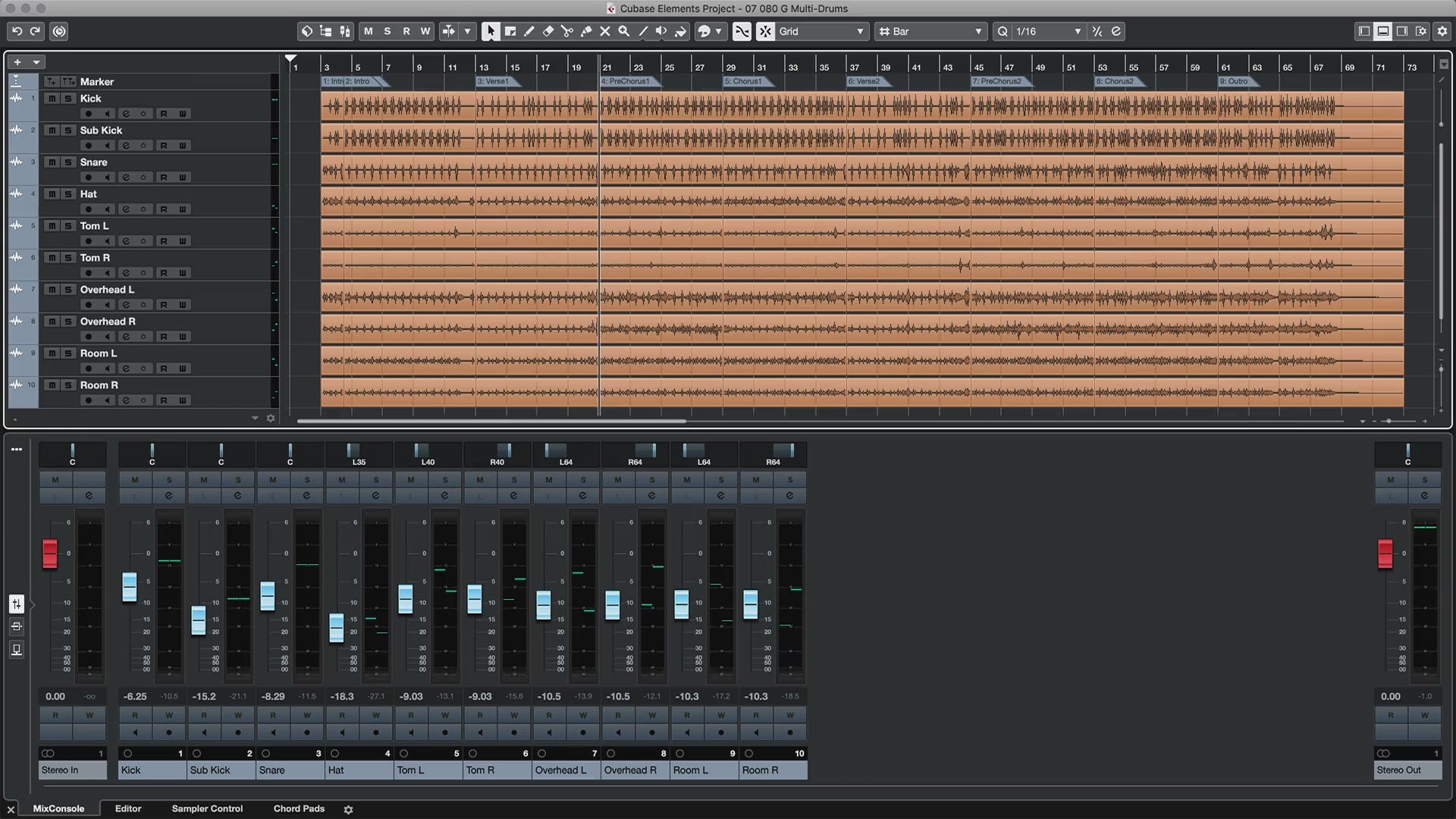Toggle Auto-Scroll button in toolbar
Viewport: 1456px width, 819px height.
(449, 31)
